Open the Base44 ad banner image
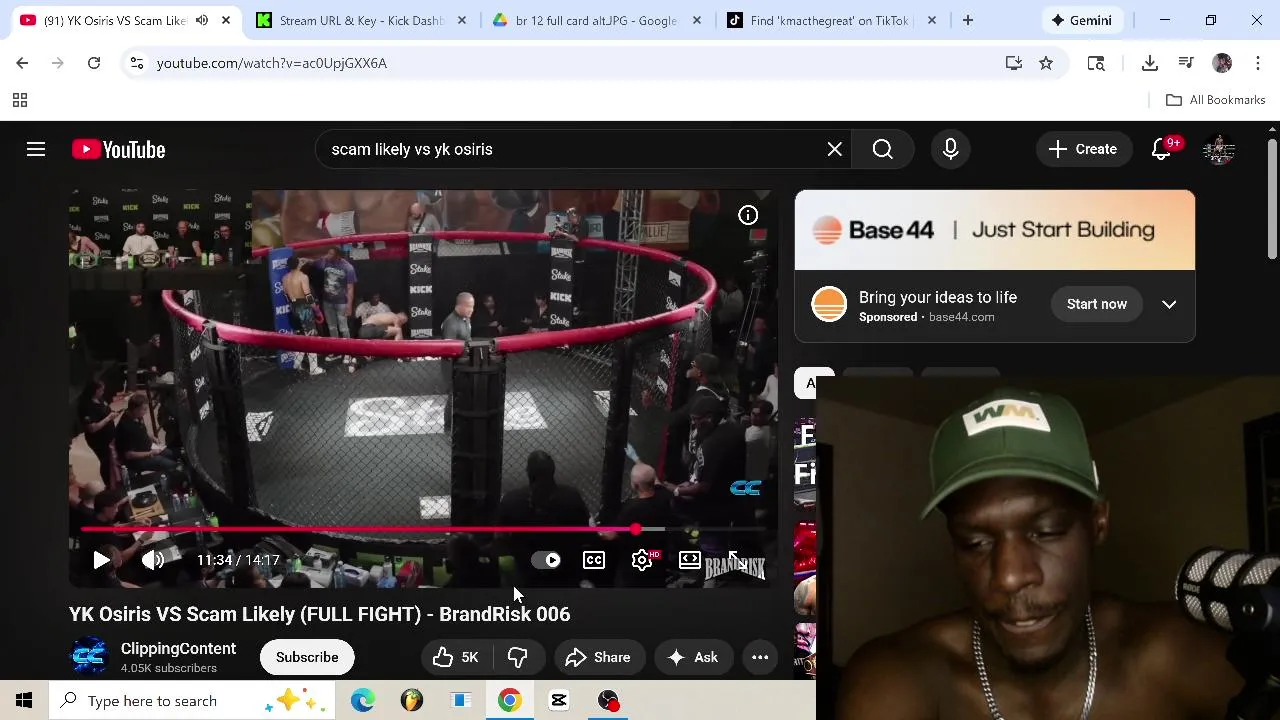Screen dimensions: 1280x720 click(x=995, y=230)
